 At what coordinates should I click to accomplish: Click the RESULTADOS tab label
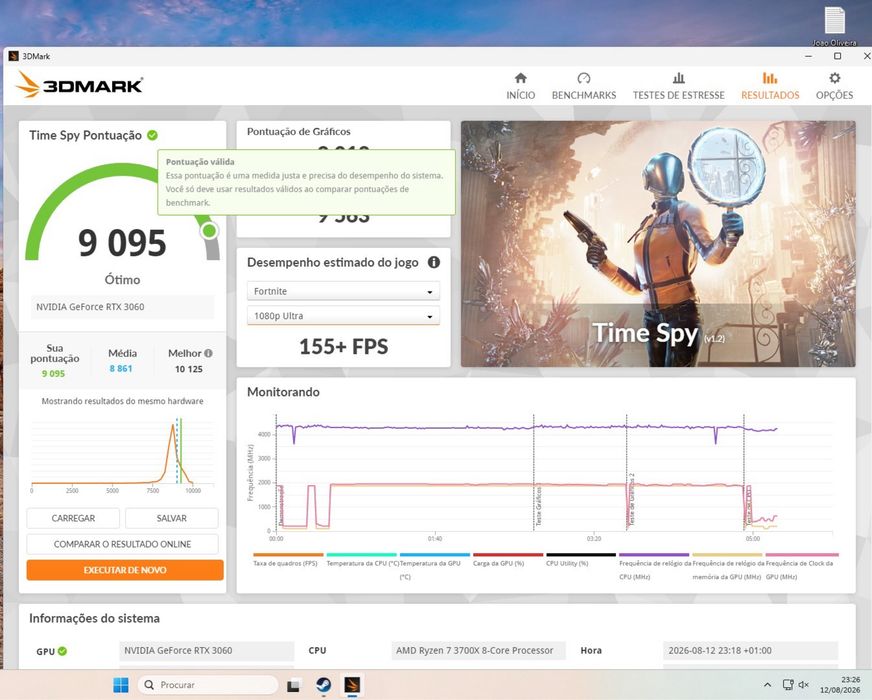click(770, 95)
